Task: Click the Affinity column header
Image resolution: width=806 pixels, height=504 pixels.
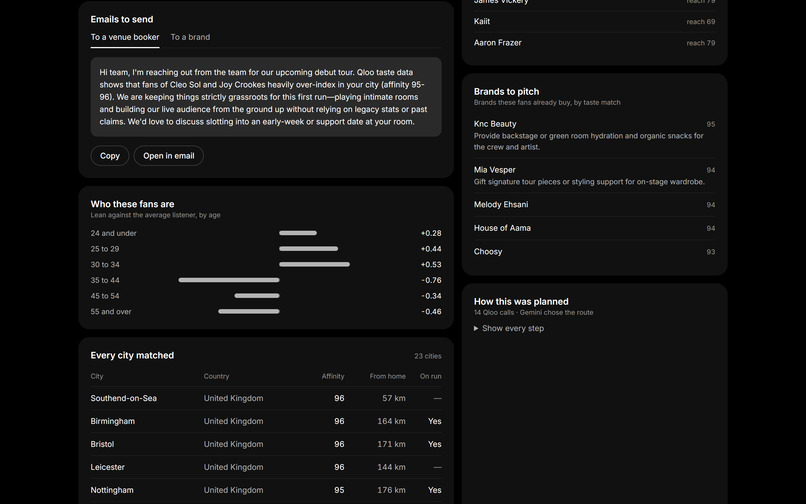Action: tap(333, 376)
